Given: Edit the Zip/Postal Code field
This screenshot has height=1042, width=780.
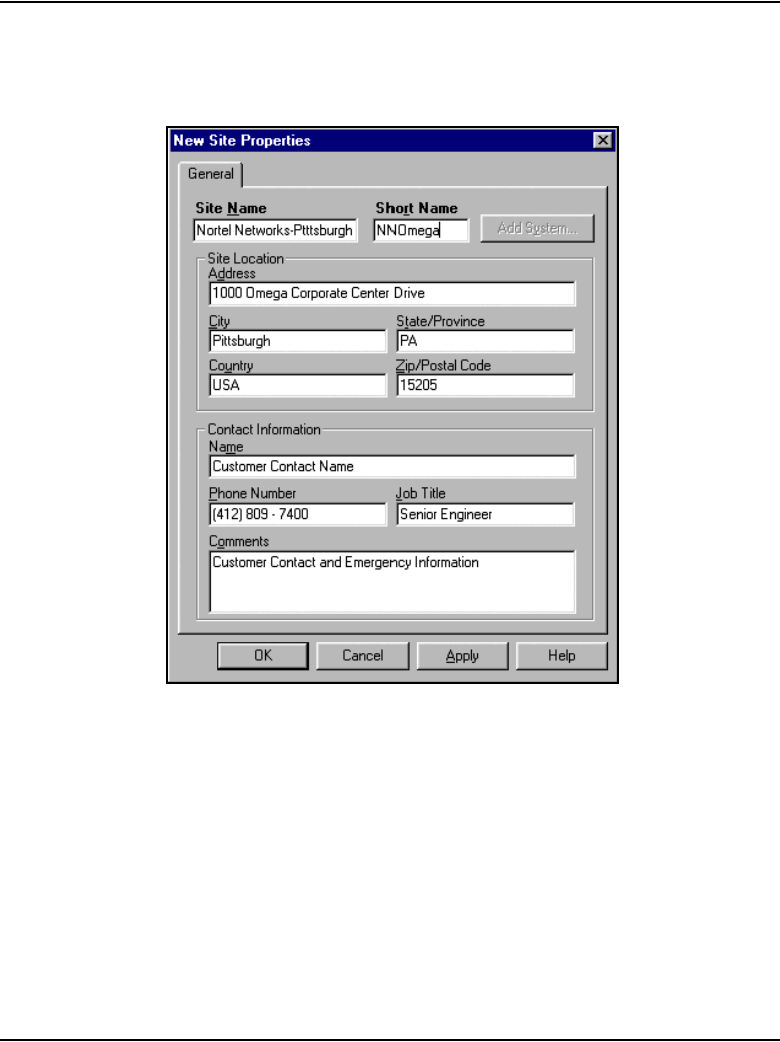Looking at the screenshot, I should click(x=485, y=385).
